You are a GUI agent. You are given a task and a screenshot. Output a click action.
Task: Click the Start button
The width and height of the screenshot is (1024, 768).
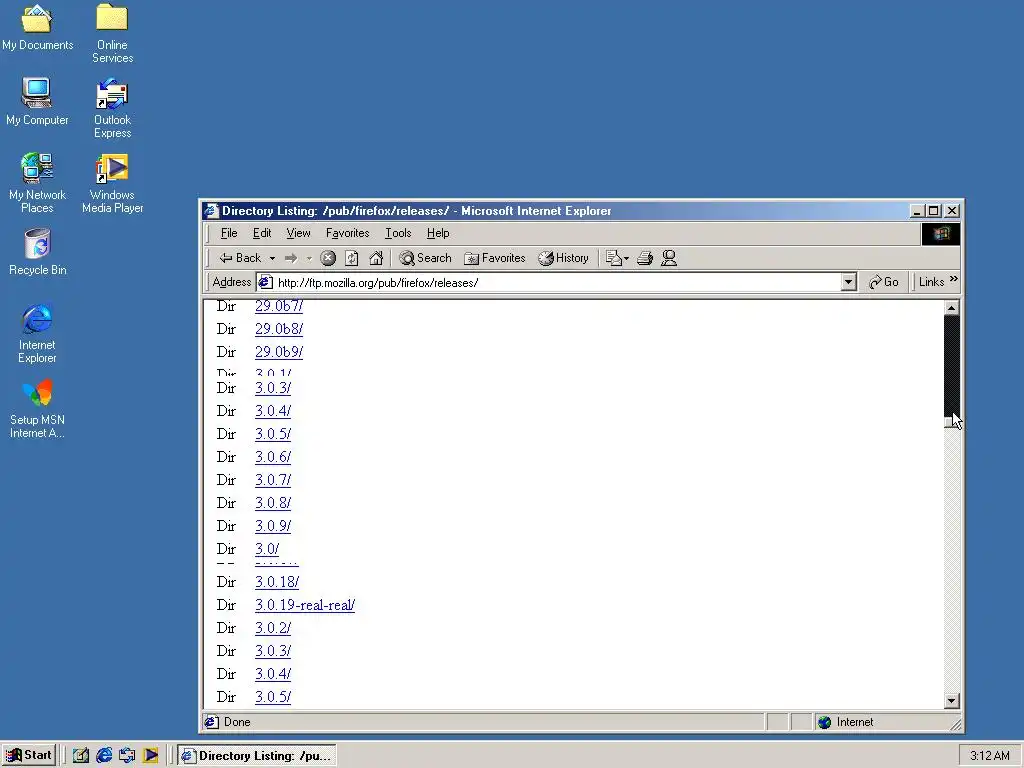point(29,755)
